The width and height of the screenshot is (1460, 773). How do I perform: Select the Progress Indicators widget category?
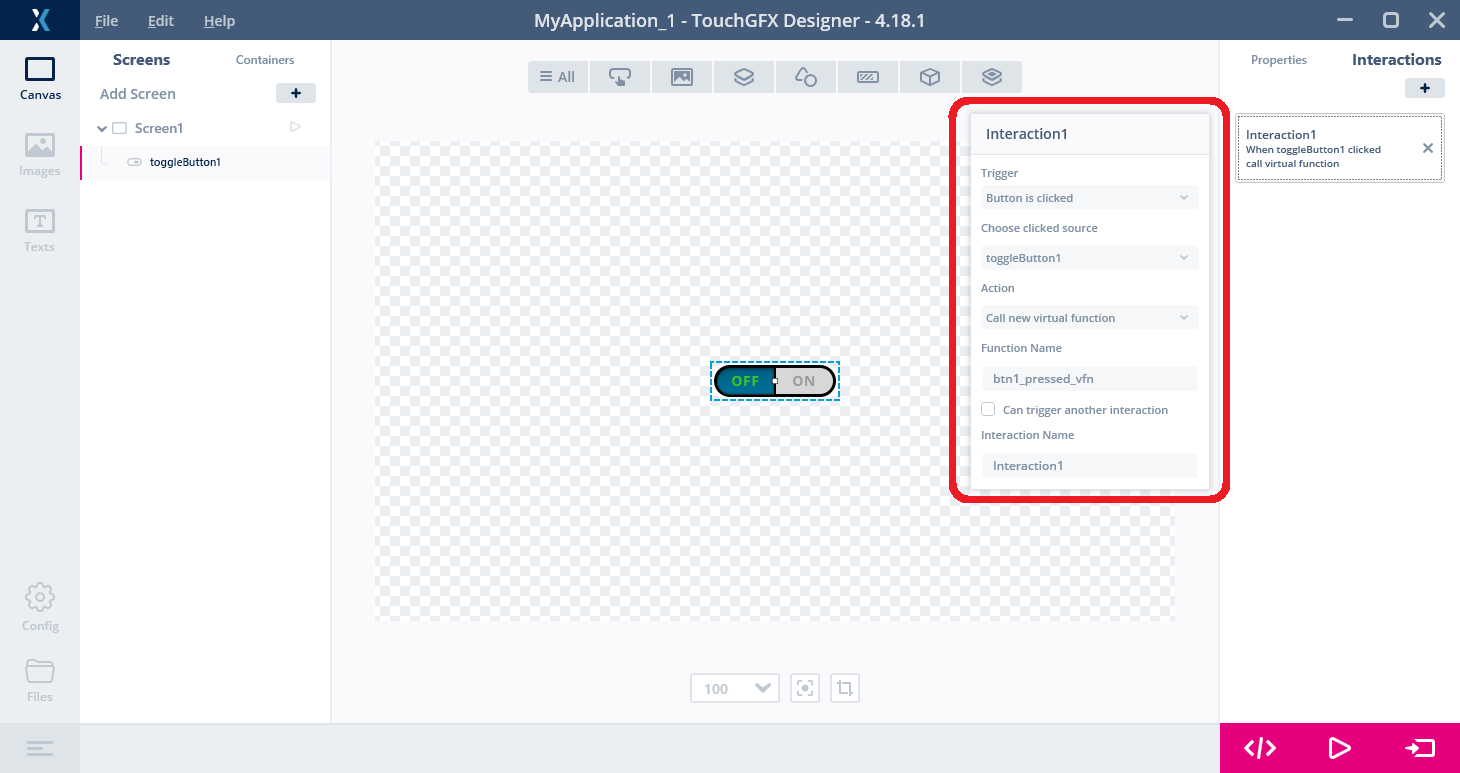point(868,76)
